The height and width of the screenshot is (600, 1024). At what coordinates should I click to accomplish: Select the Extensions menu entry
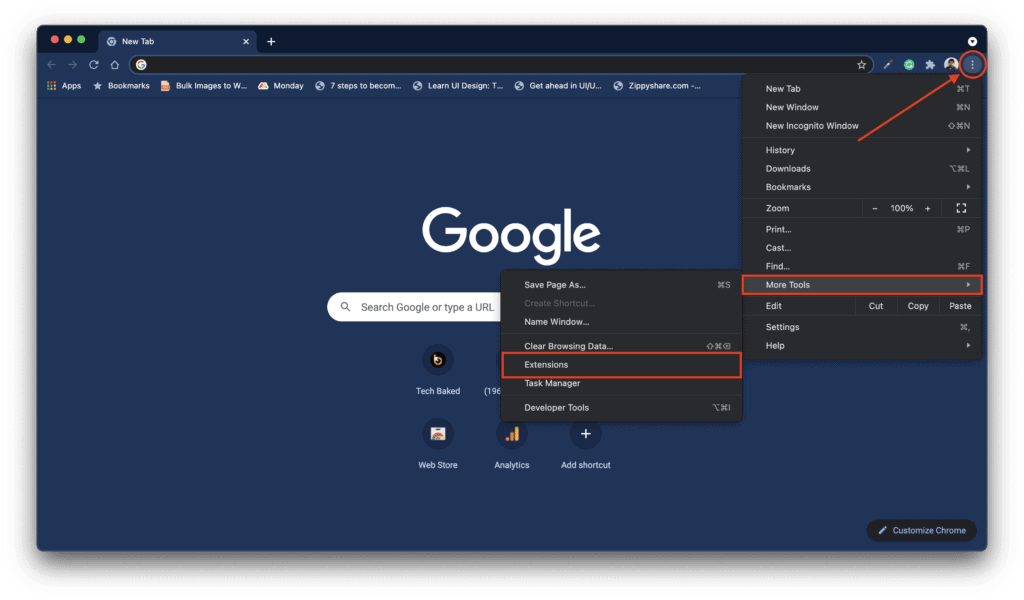coord(546,364)
